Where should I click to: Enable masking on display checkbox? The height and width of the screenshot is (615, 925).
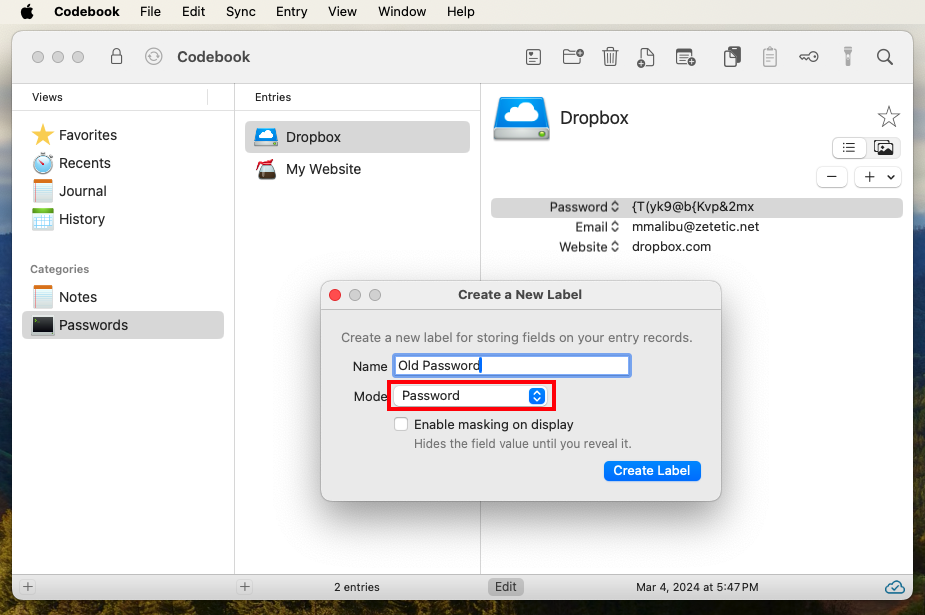(401, 424)
